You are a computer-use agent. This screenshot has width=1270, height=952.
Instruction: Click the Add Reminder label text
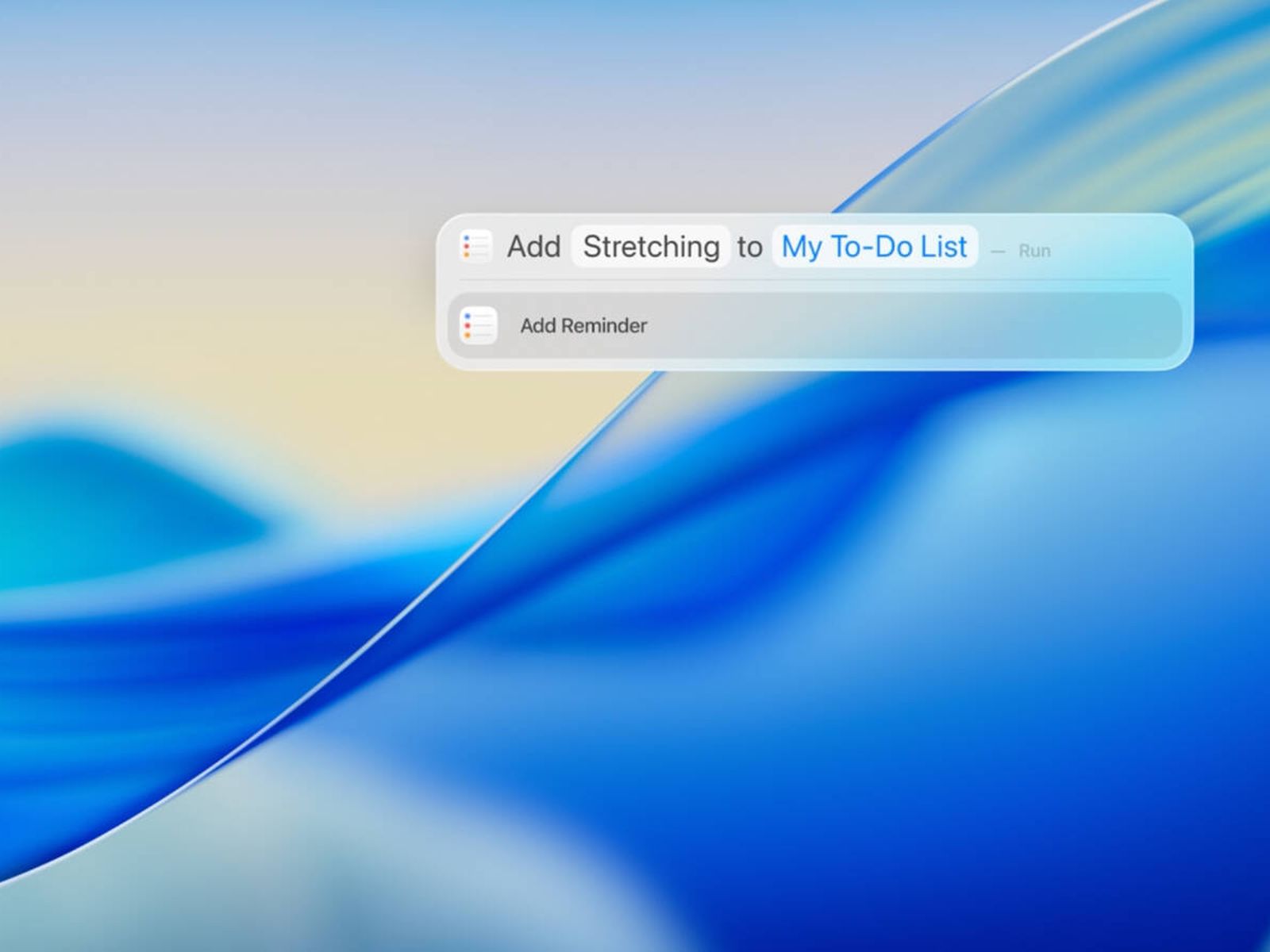(x=583, y=325)
